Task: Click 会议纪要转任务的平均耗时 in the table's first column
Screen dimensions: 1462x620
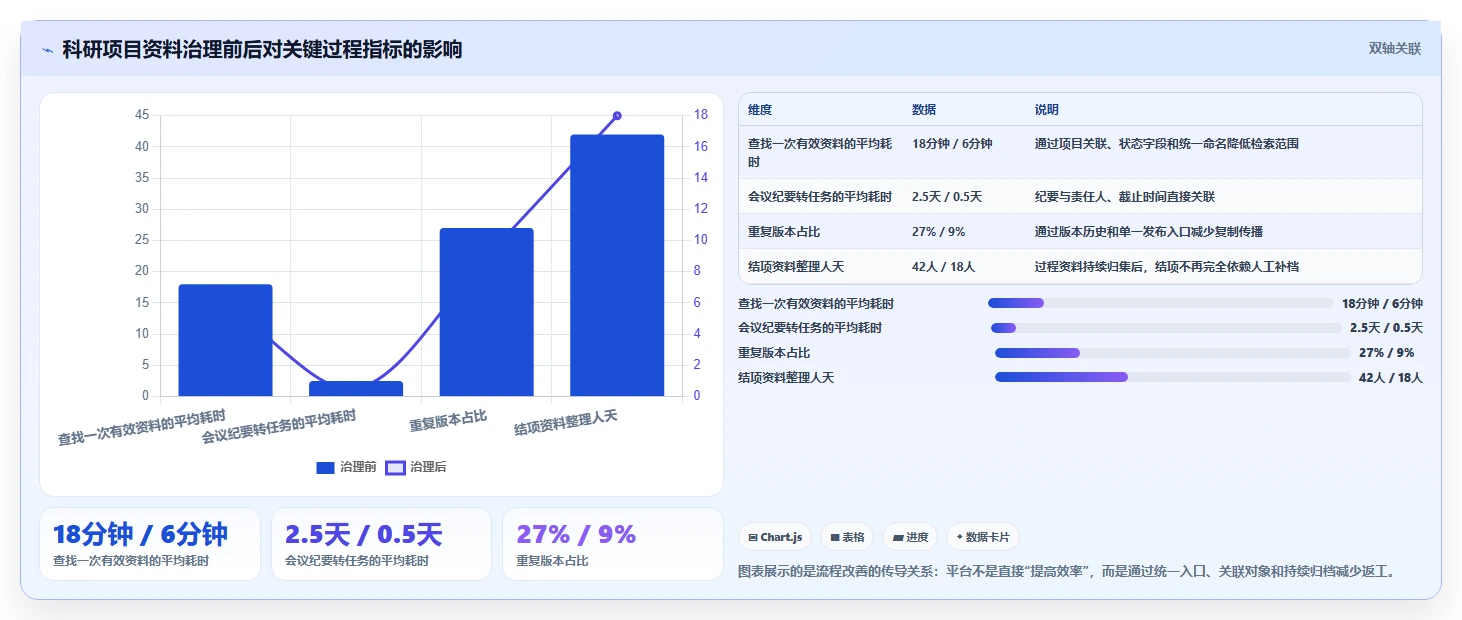Action: coord(820,197)
